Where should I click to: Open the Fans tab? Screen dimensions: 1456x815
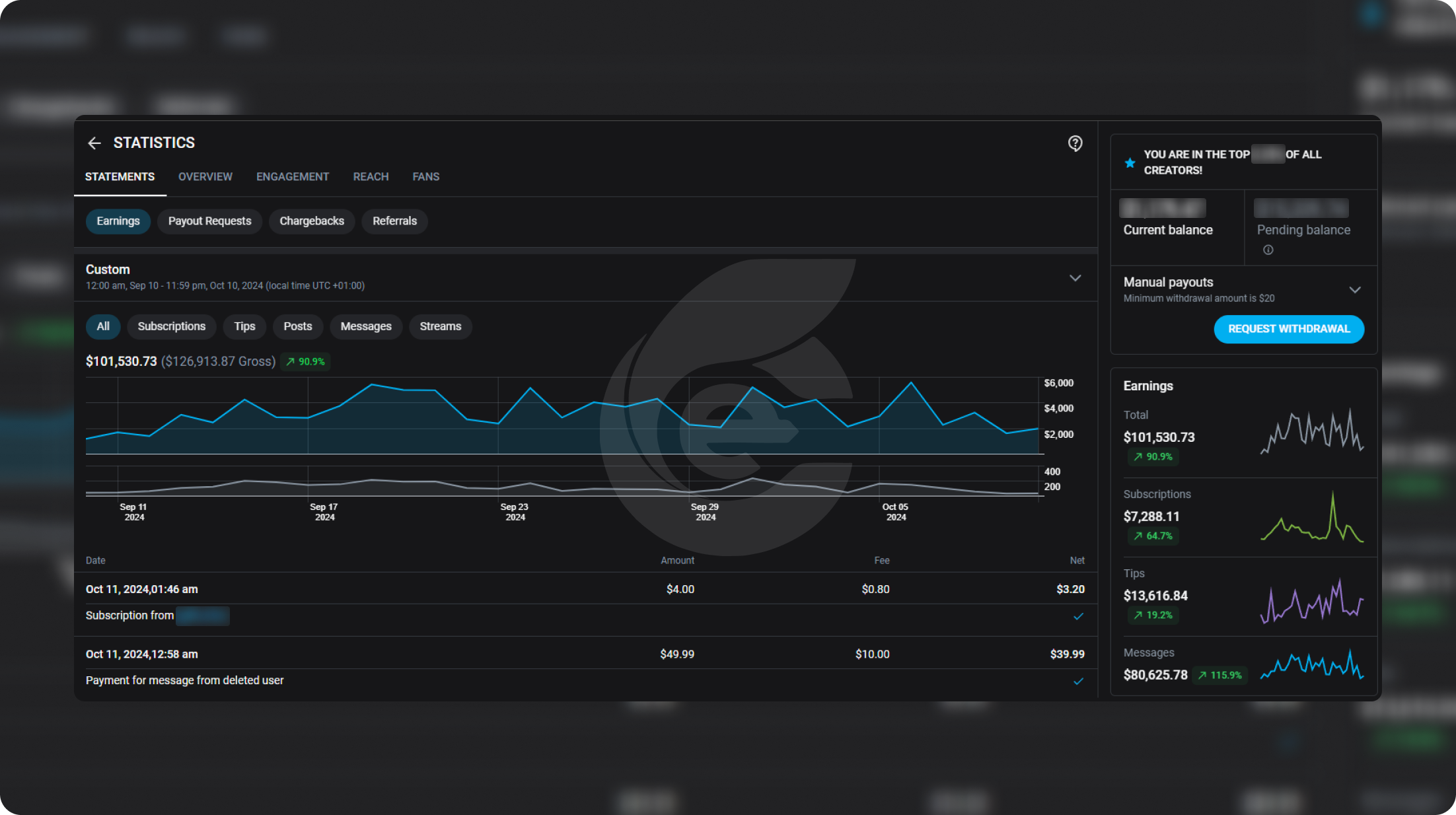[425, 176]
